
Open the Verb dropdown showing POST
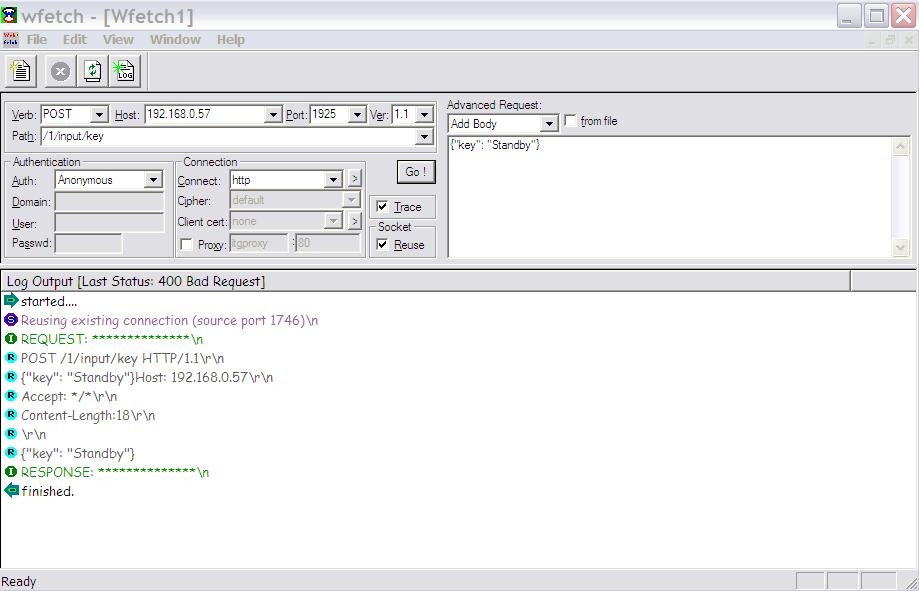pyautogui.click(x=100, y=114)
